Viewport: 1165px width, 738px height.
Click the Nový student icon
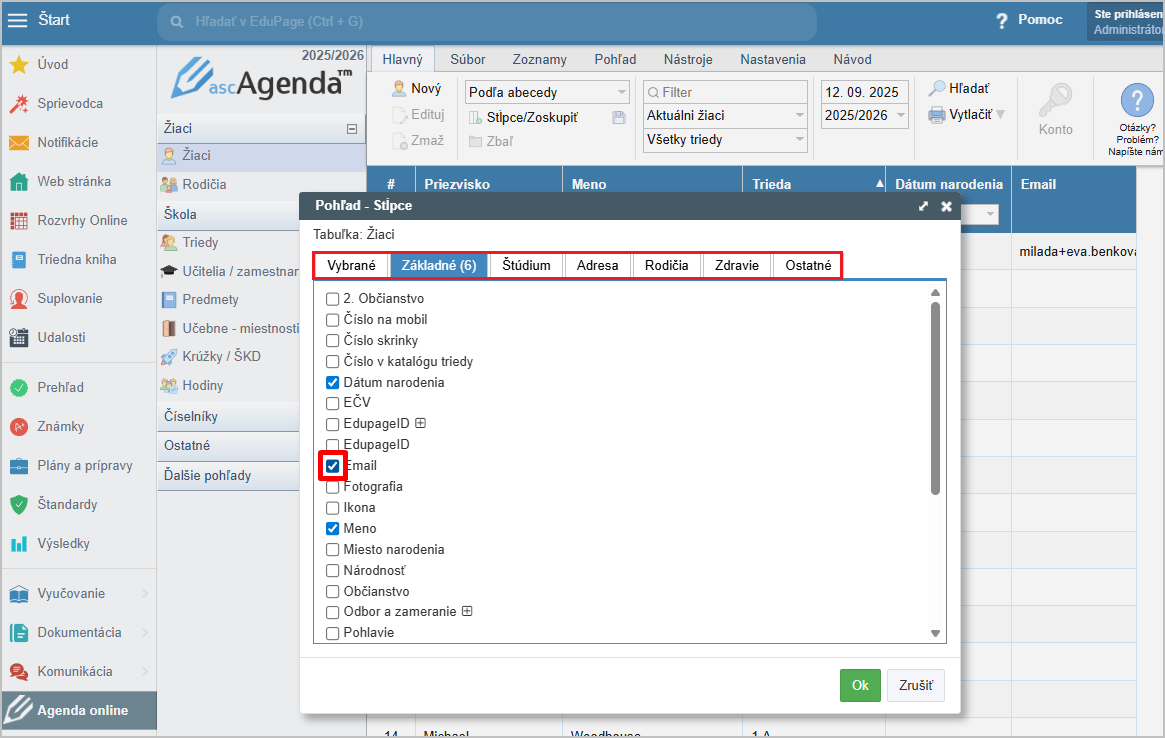tap(399, 89)
